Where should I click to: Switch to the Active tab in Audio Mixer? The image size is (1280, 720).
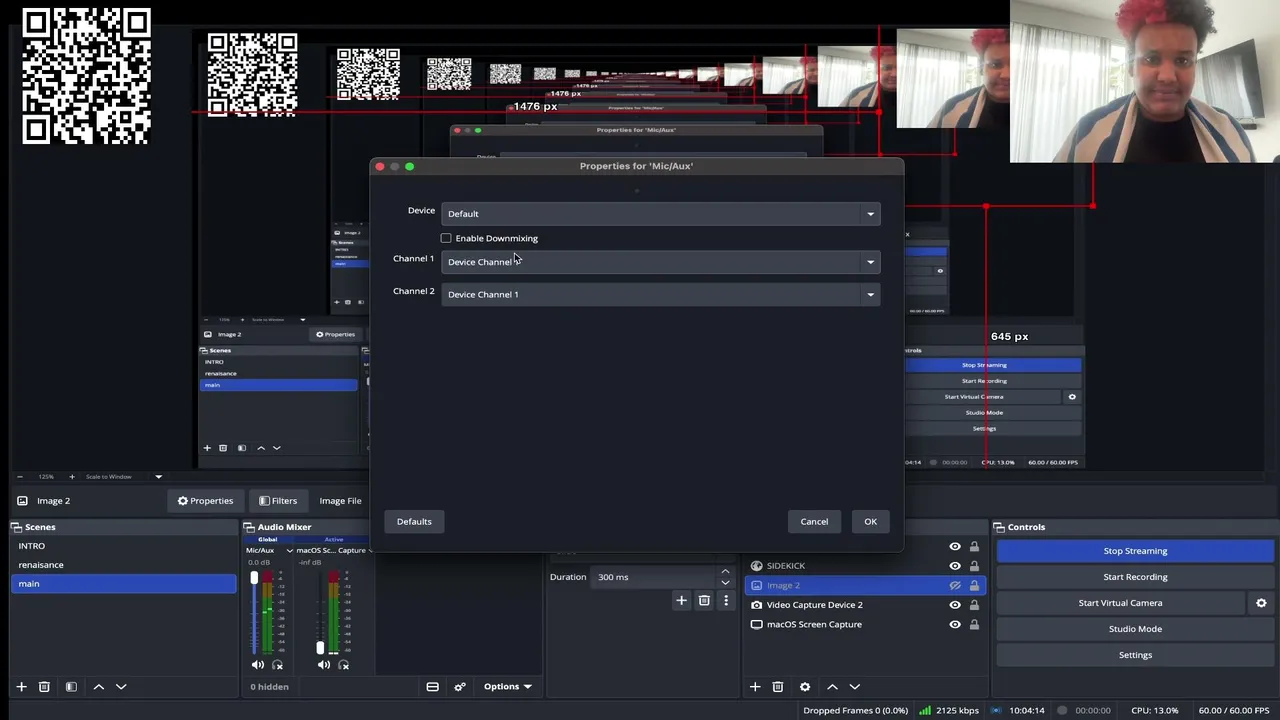[333, 540]
